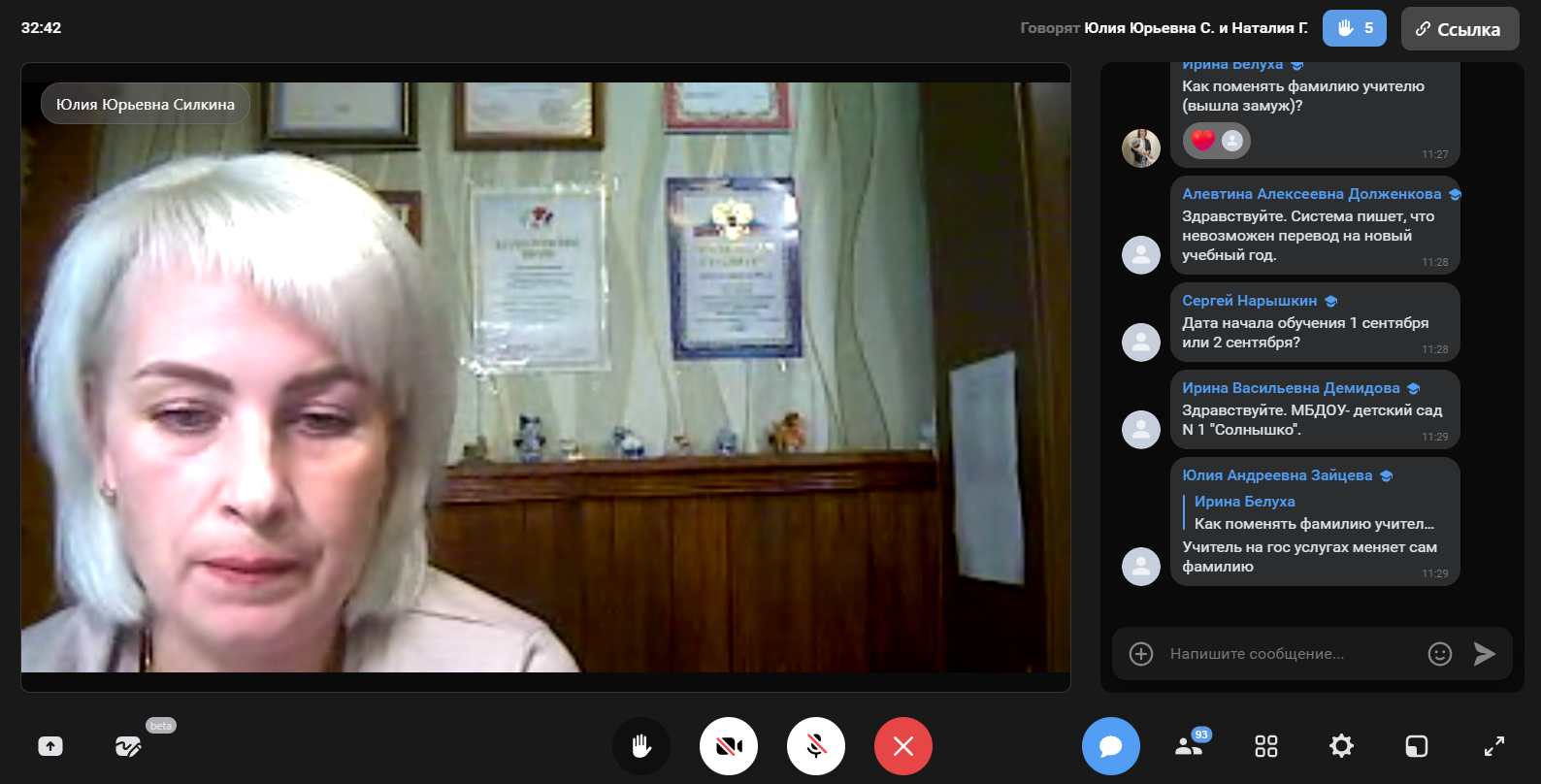Switch to the grid layout view
Viewport: 1541px width, 784px height.
[1266, 746]
